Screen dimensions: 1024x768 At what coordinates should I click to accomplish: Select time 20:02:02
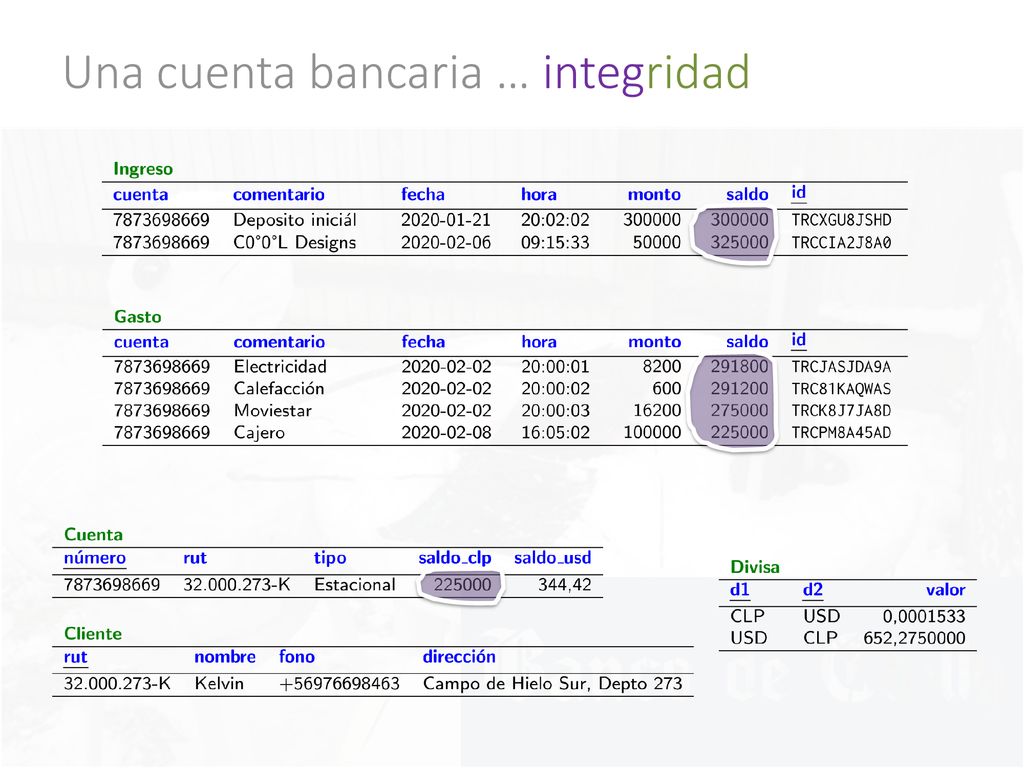click(x=555, y=220)
